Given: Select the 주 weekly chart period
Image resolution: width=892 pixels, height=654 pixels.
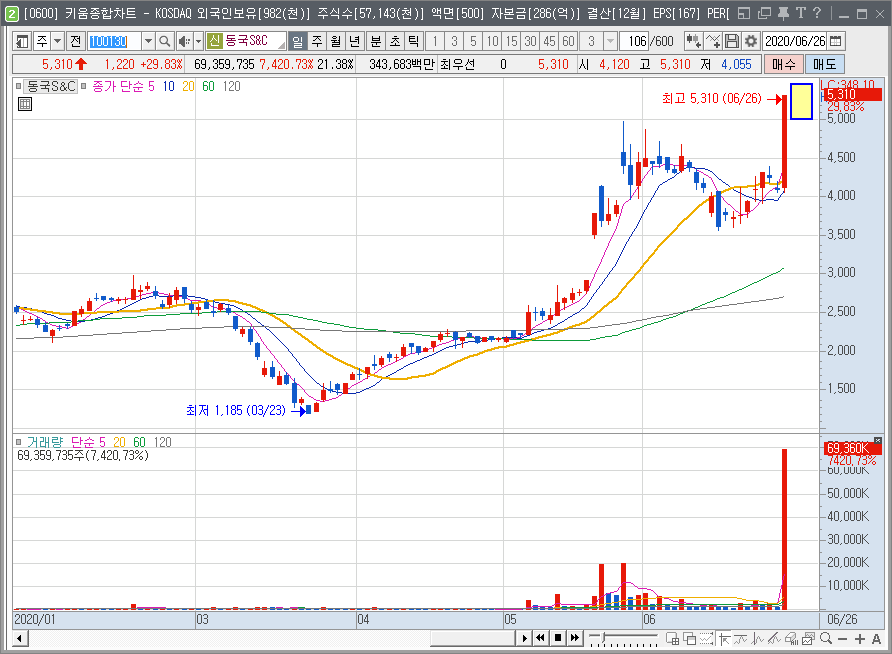Looking at the screenshot, I should click(x=317, y=41).
